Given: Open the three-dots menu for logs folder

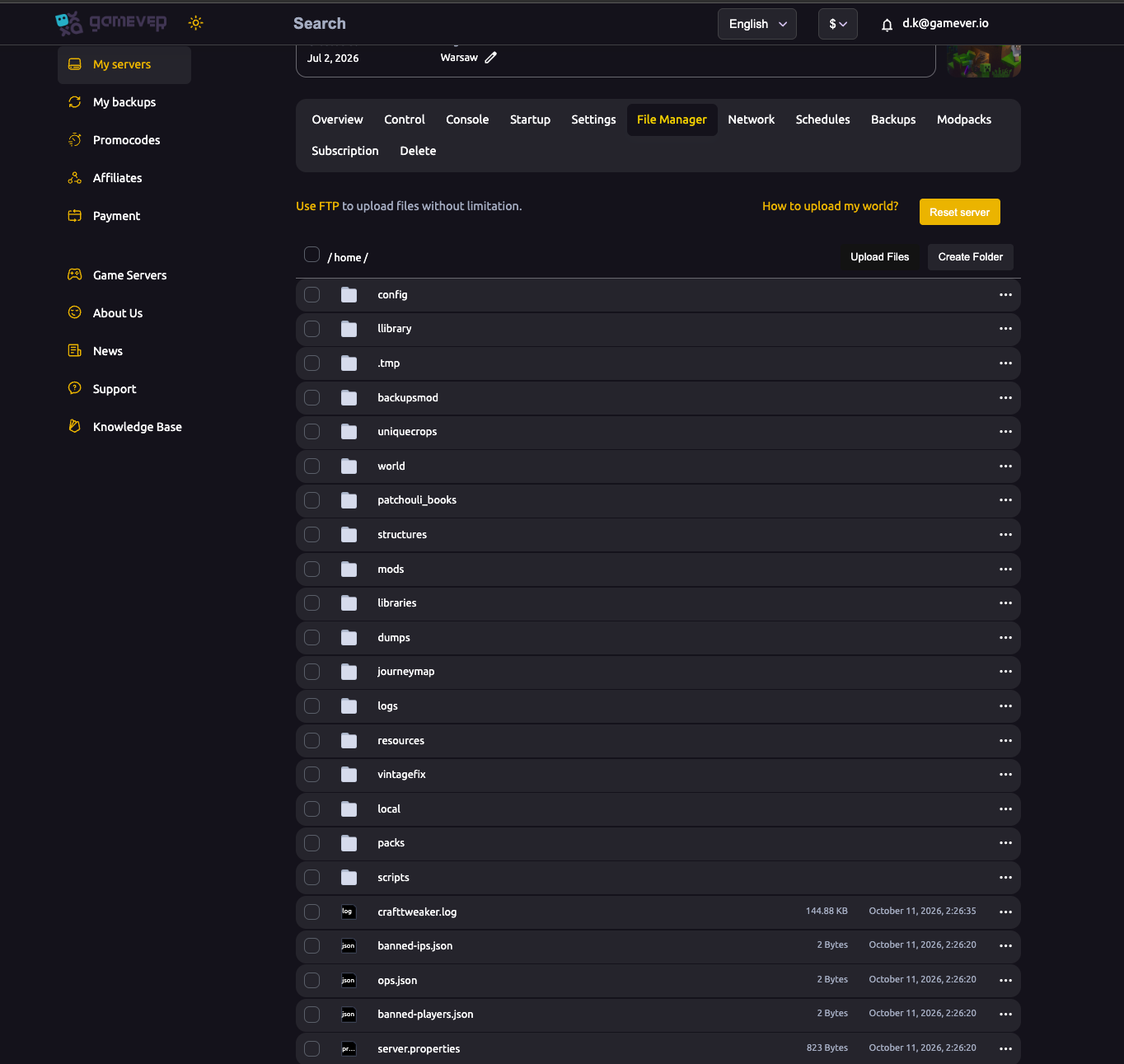Looking at the screenshot, I should (1005, 706).
